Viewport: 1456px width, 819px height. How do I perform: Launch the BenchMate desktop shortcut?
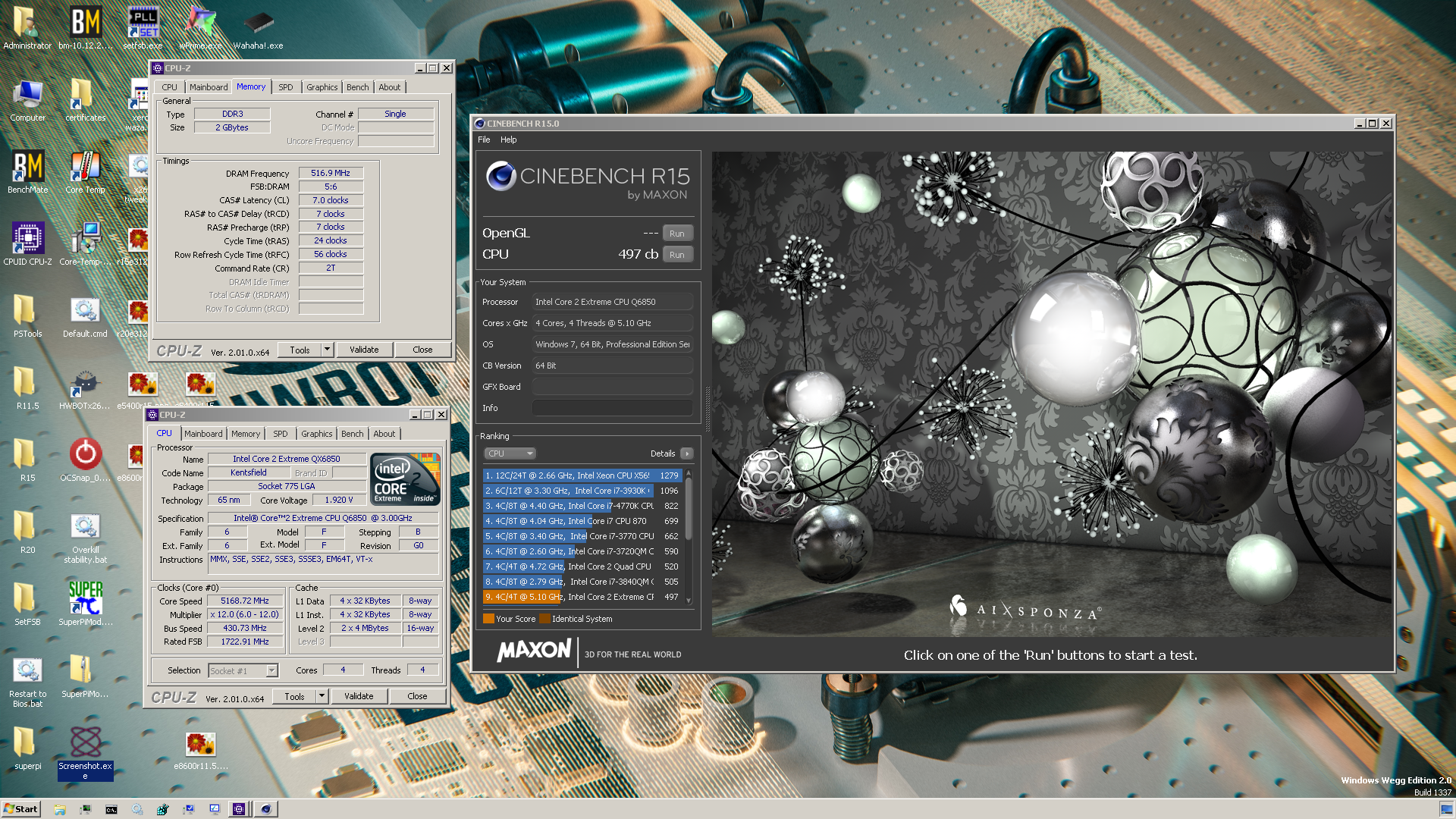pos(27,172)
